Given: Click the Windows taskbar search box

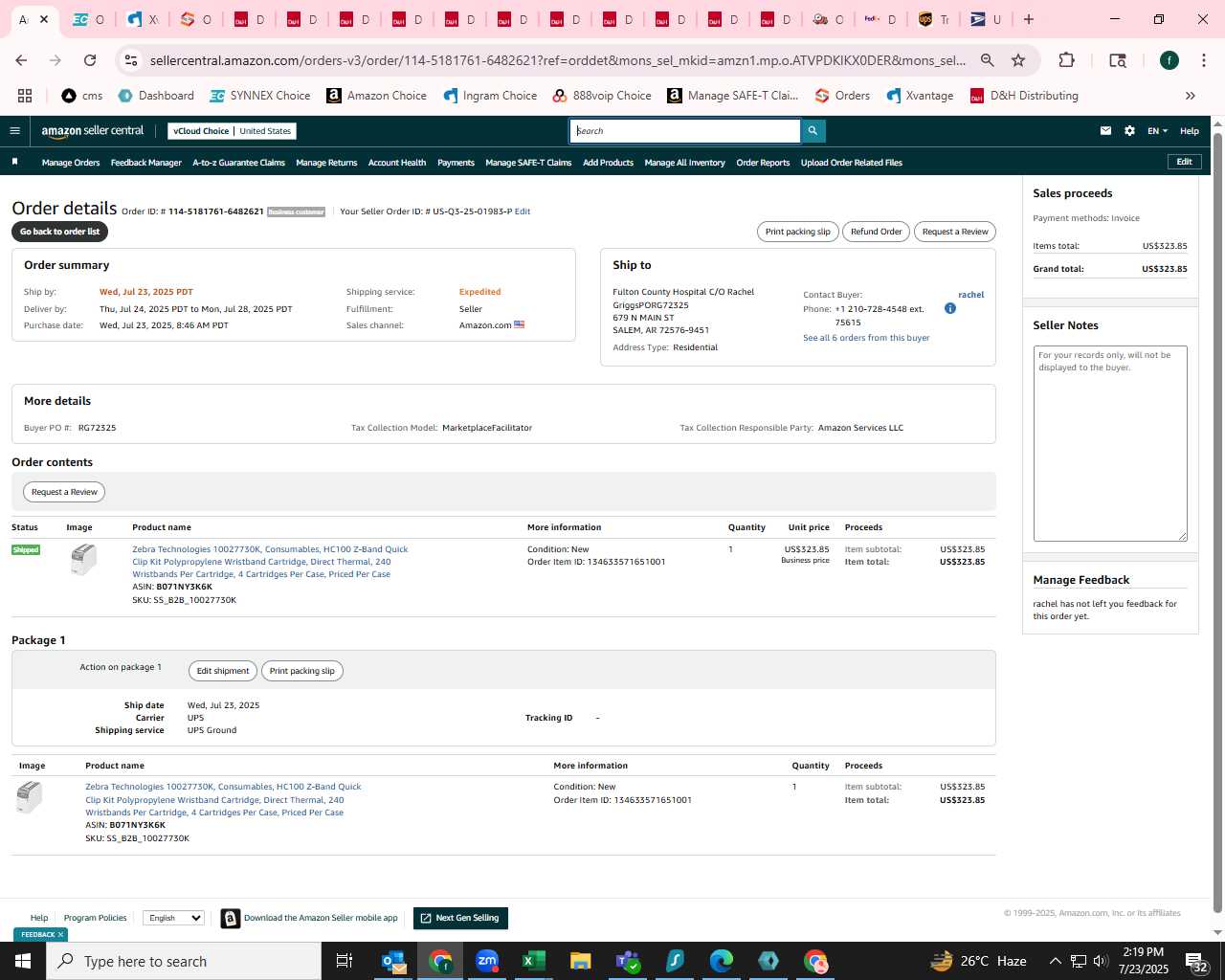Looking at the screenshot, I should click(x=184, y=961).
